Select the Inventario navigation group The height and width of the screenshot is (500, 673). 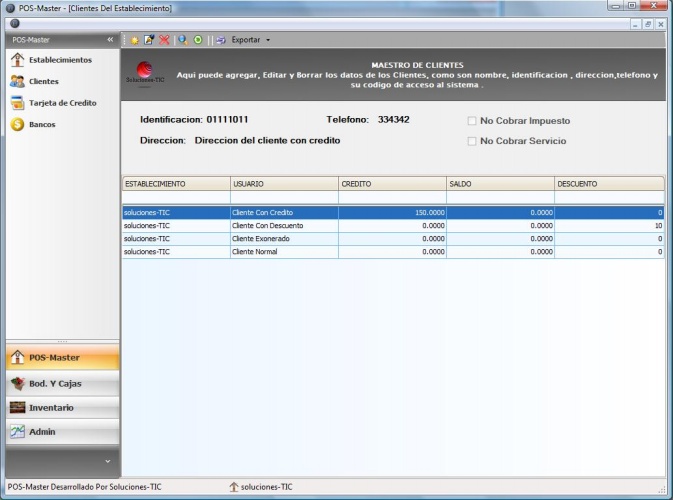(x=63, y=407)
